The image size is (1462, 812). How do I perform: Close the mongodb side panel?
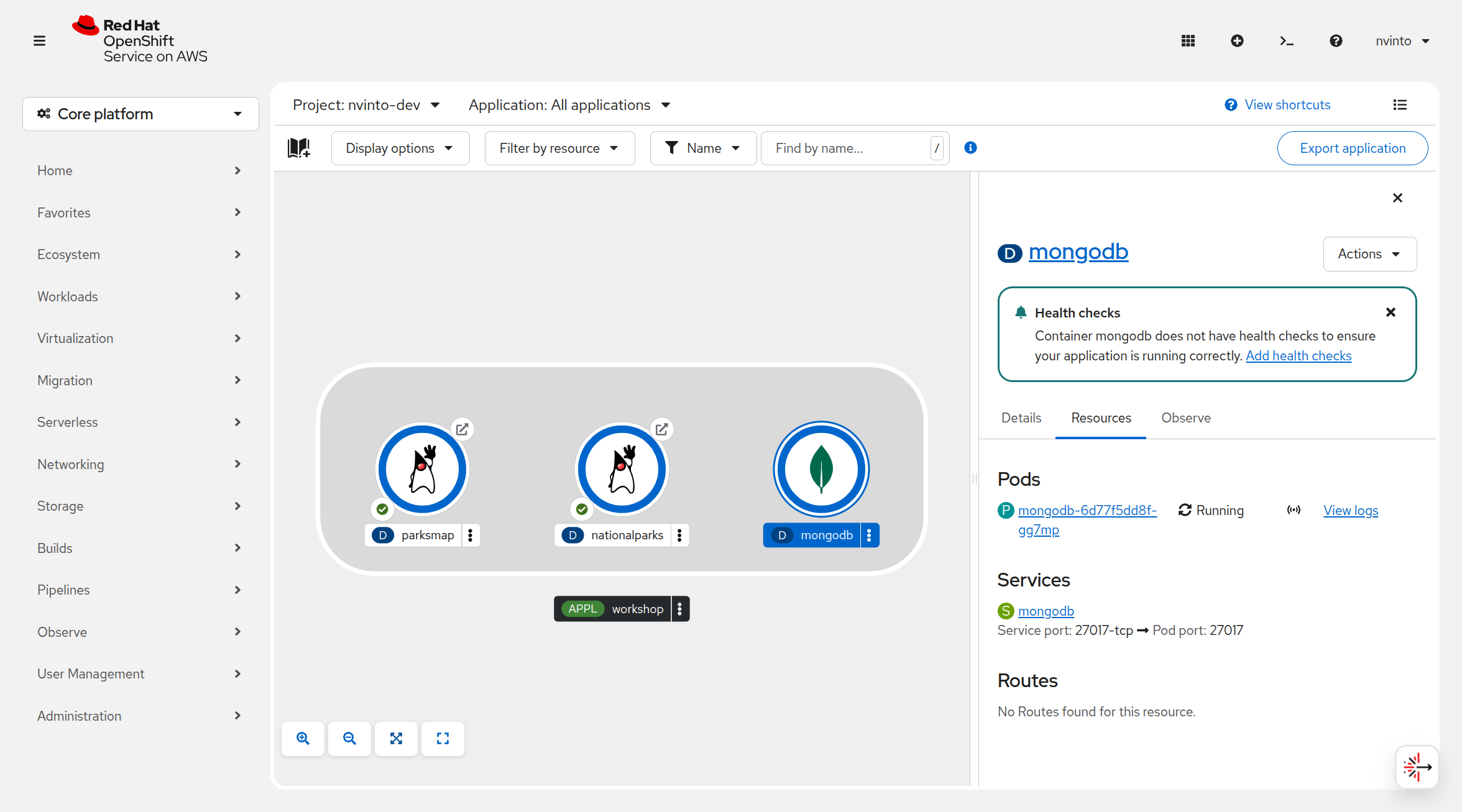pos(1397,198)
